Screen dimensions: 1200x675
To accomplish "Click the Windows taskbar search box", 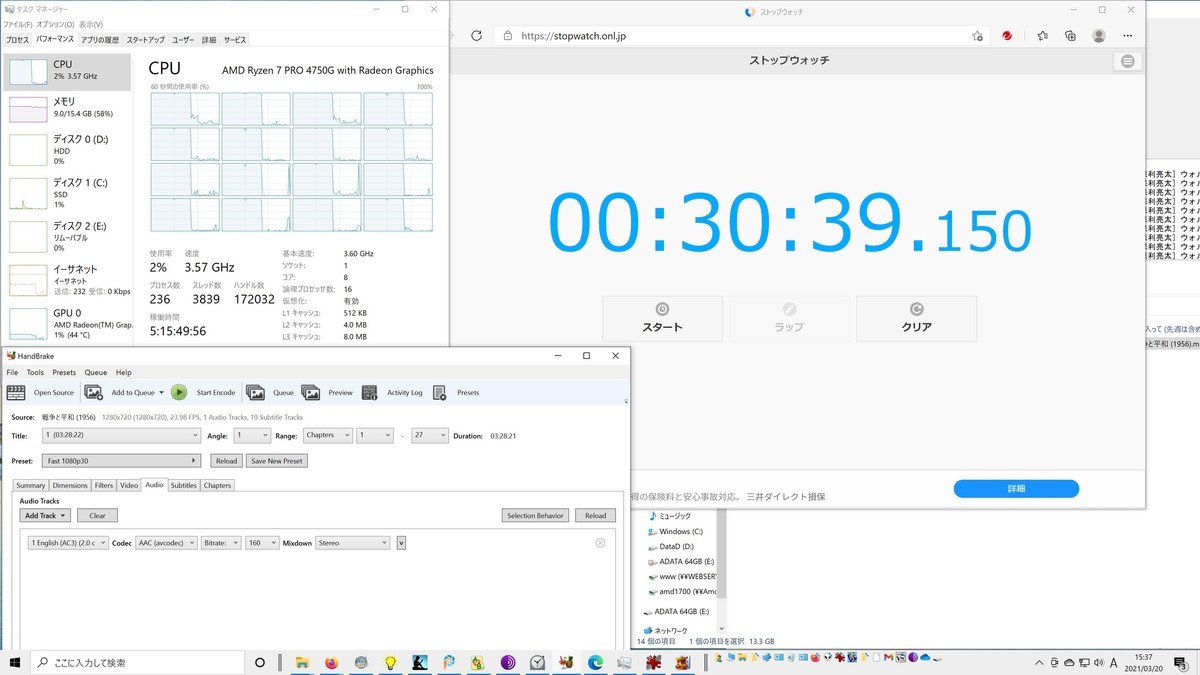I will pos(139,662).
